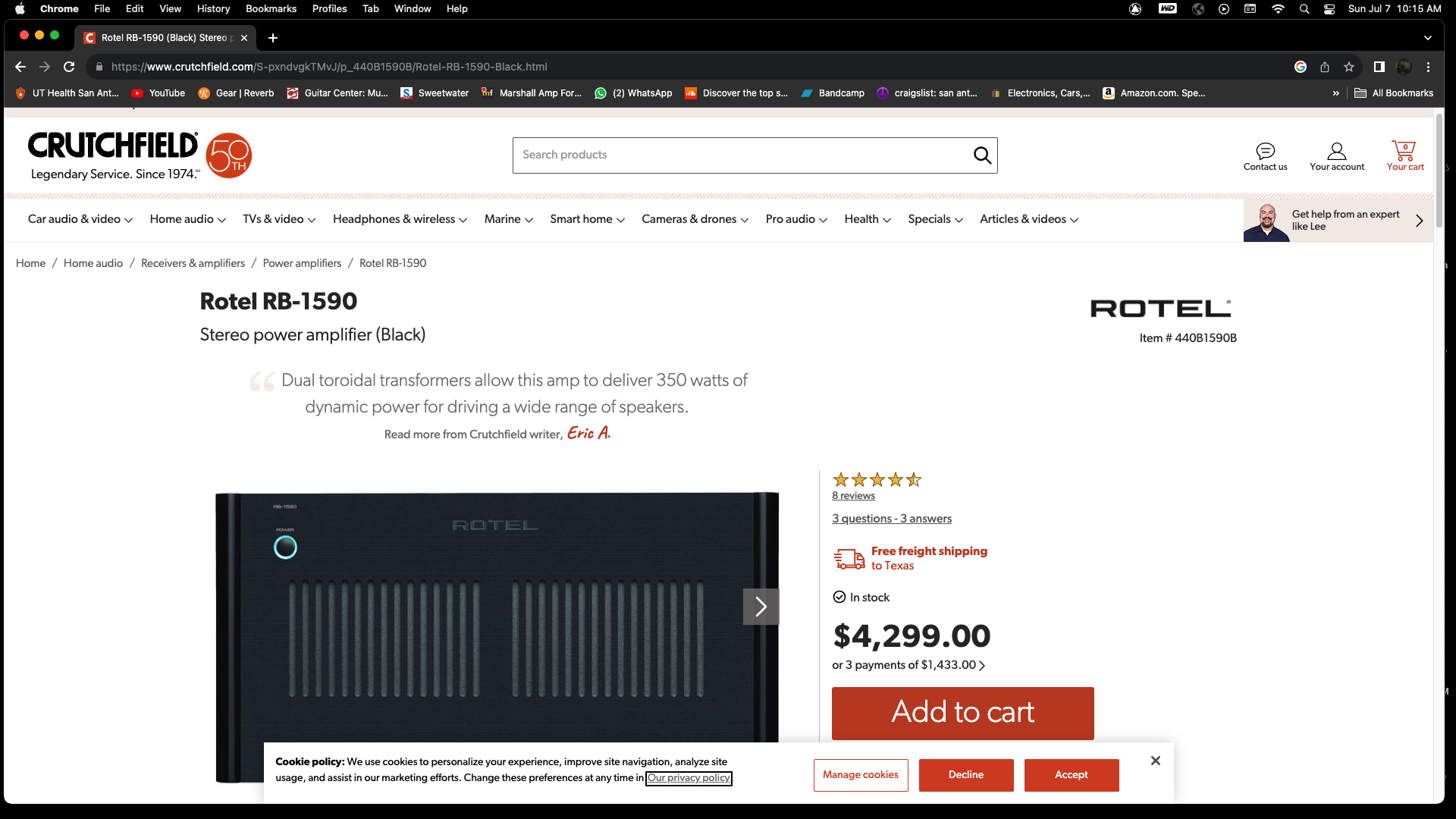Click the Crutchfield logo

[114, 155]
